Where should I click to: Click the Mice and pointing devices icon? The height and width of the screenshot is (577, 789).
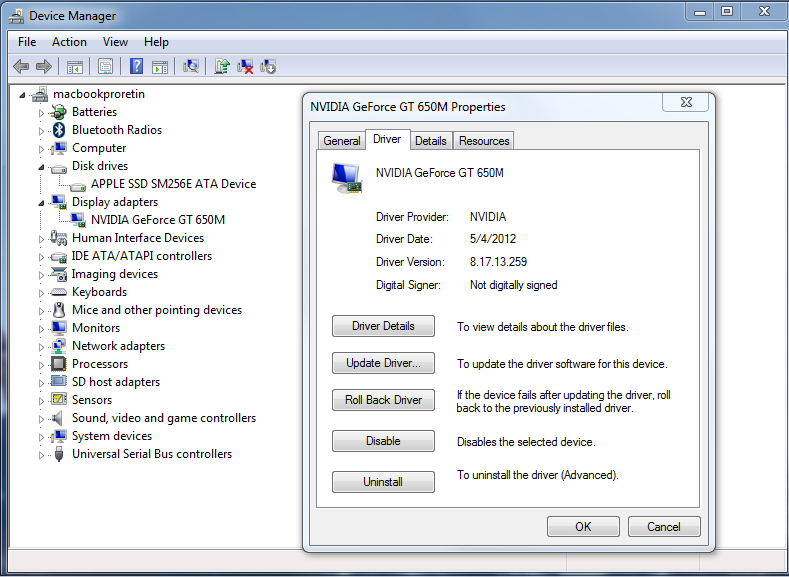(x=59, y=310)
